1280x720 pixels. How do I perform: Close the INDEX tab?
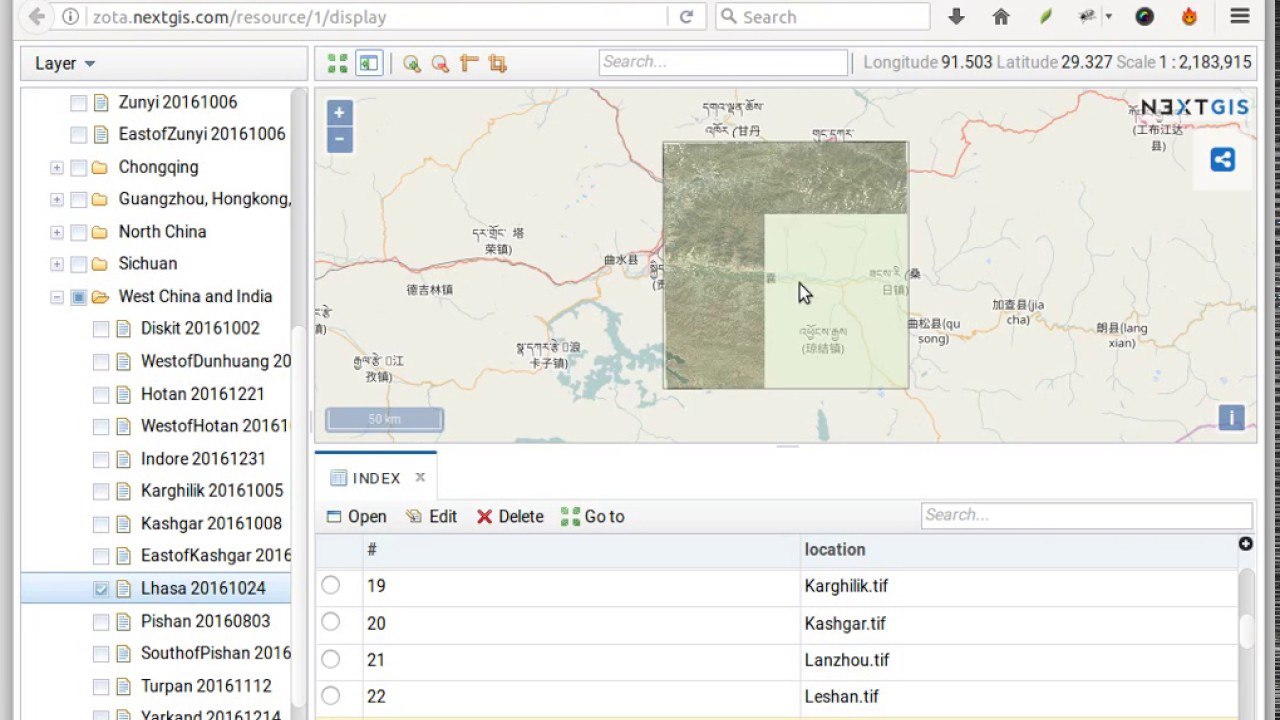420,478
